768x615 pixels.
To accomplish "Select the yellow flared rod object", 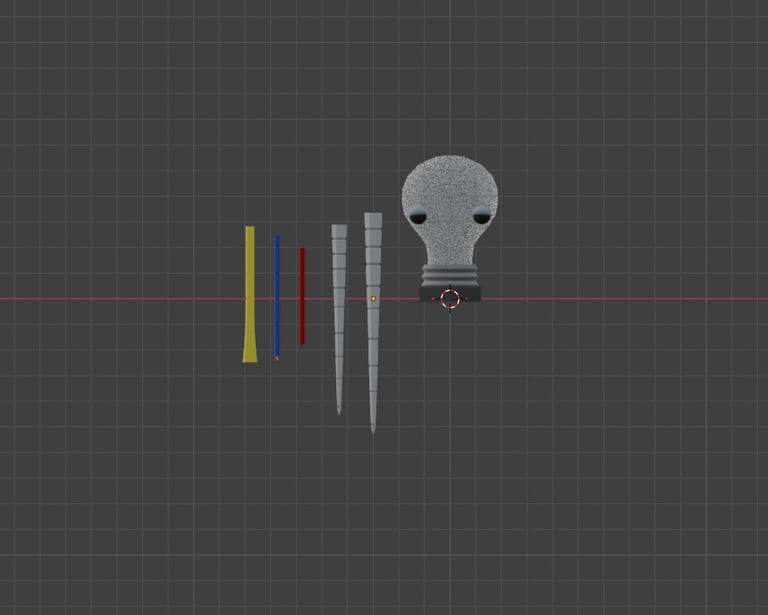I will [250, 294].
